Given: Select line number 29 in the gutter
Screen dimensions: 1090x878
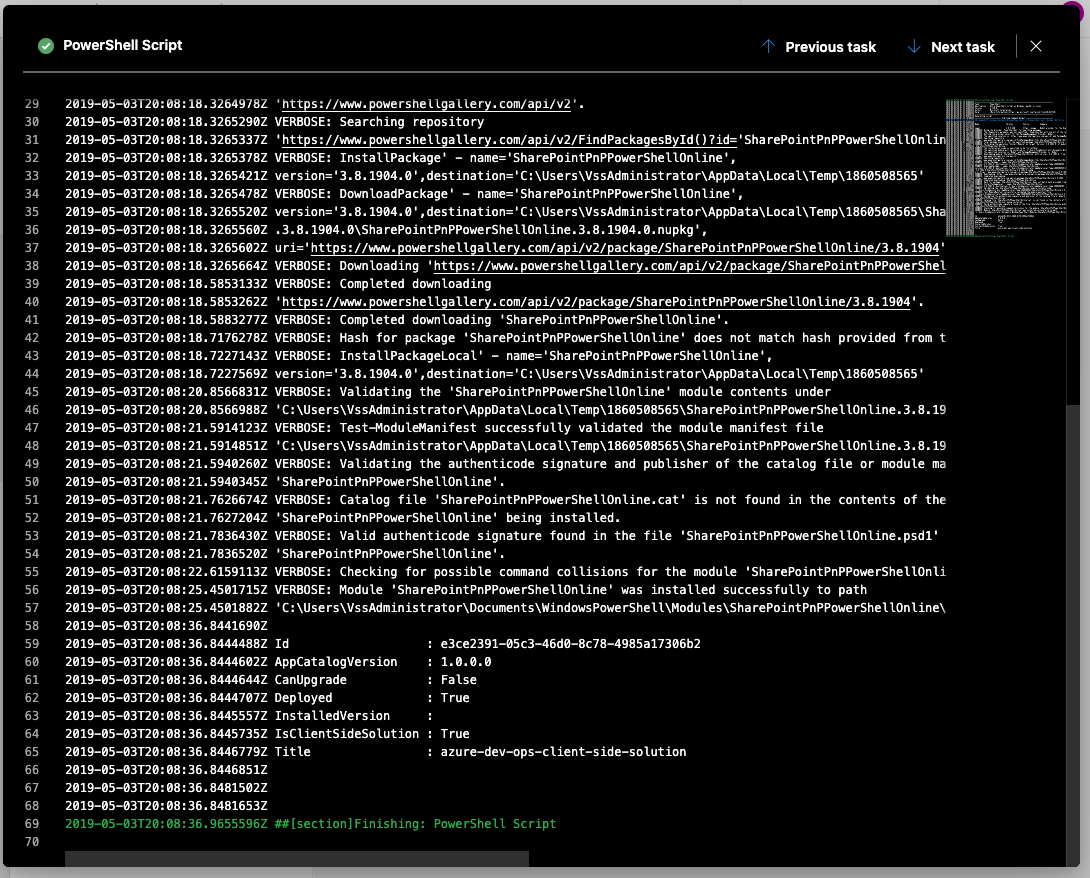Looking at the screenshot, I should tap(30, 104).
